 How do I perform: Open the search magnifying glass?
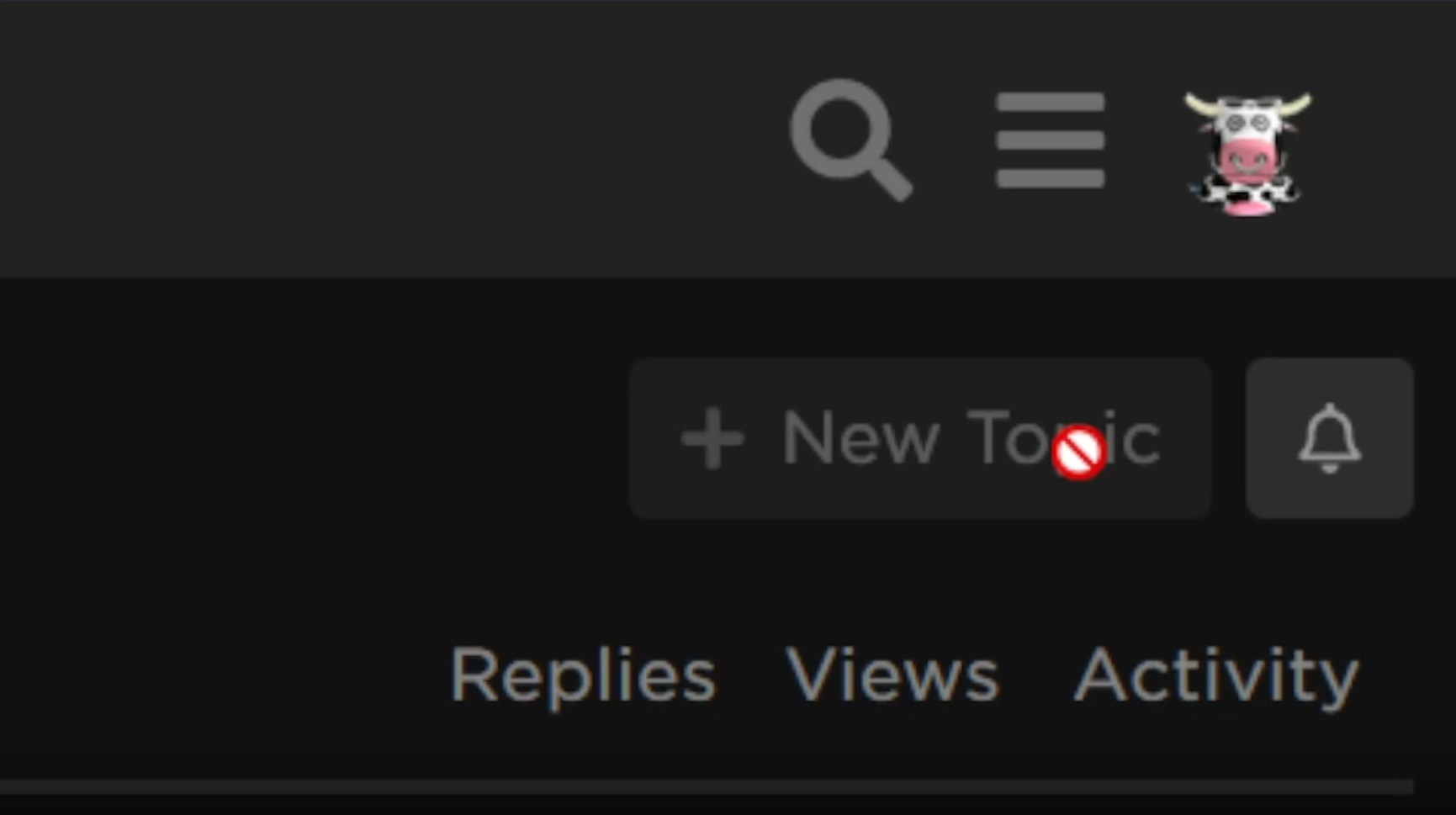pyautogui.click(x=851, y=140)
